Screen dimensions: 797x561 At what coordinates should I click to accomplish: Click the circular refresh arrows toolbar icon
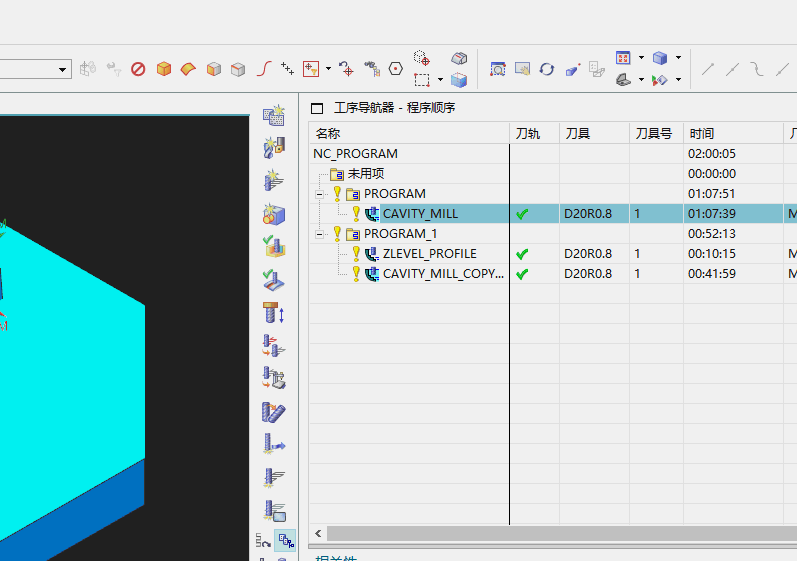point(546,69)
